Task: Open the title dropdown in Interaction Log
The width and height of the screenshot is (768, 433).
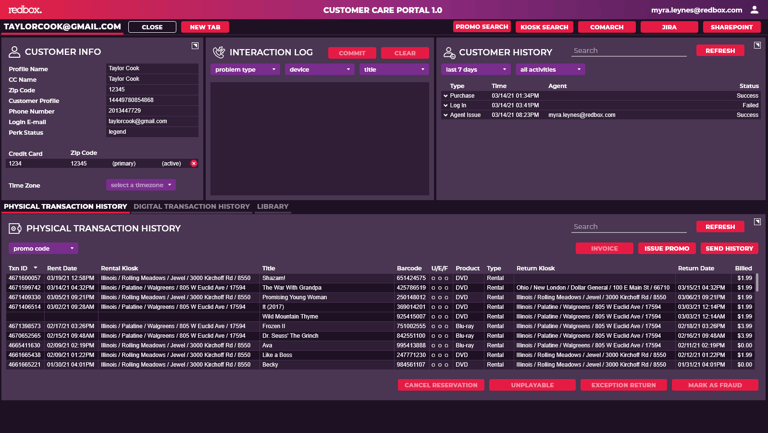Action: click(x=394, y=70)
